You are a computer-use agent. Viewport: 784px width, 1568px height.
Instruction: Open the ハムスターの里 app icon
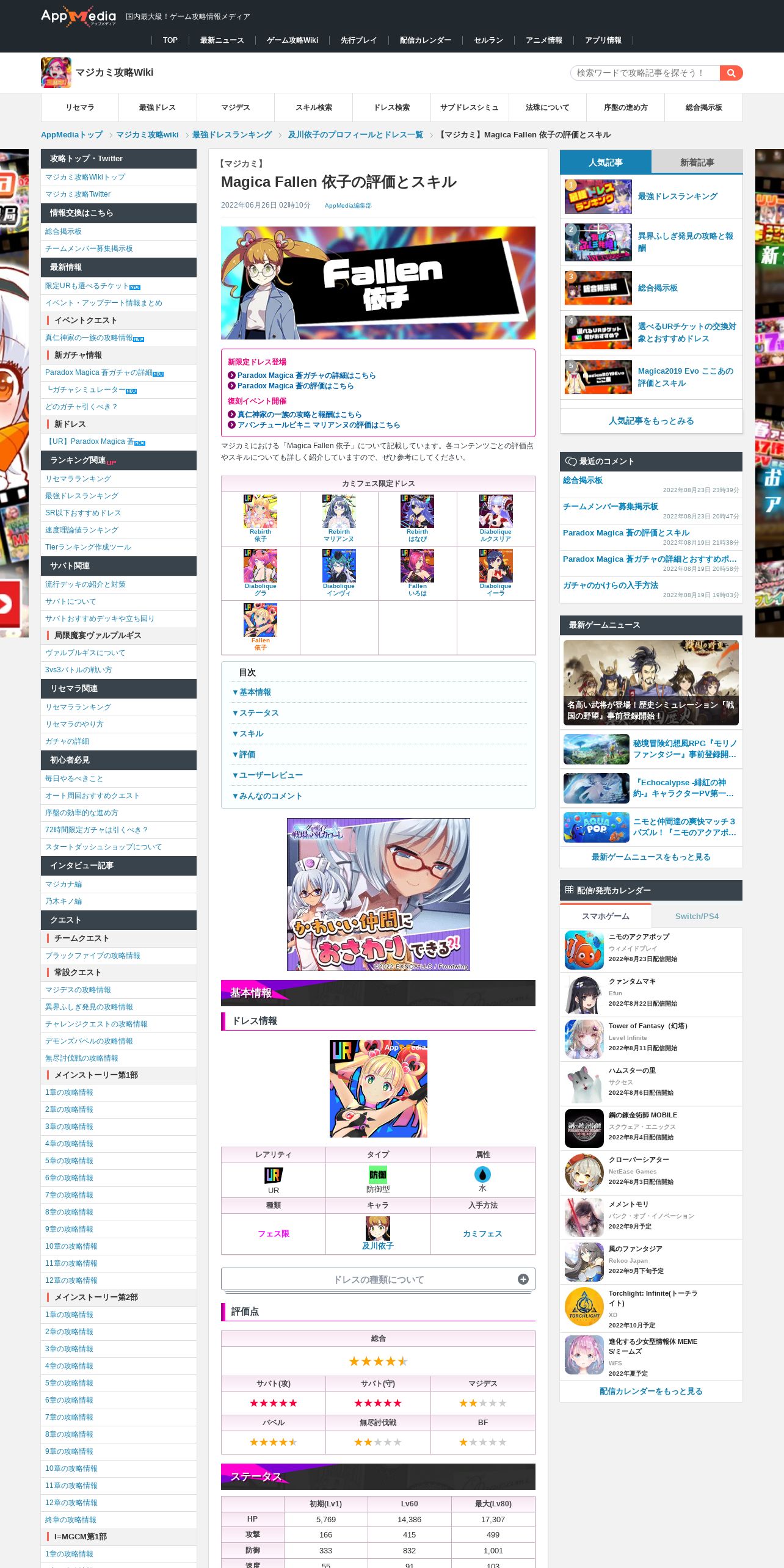click(x=584, y=1084)
